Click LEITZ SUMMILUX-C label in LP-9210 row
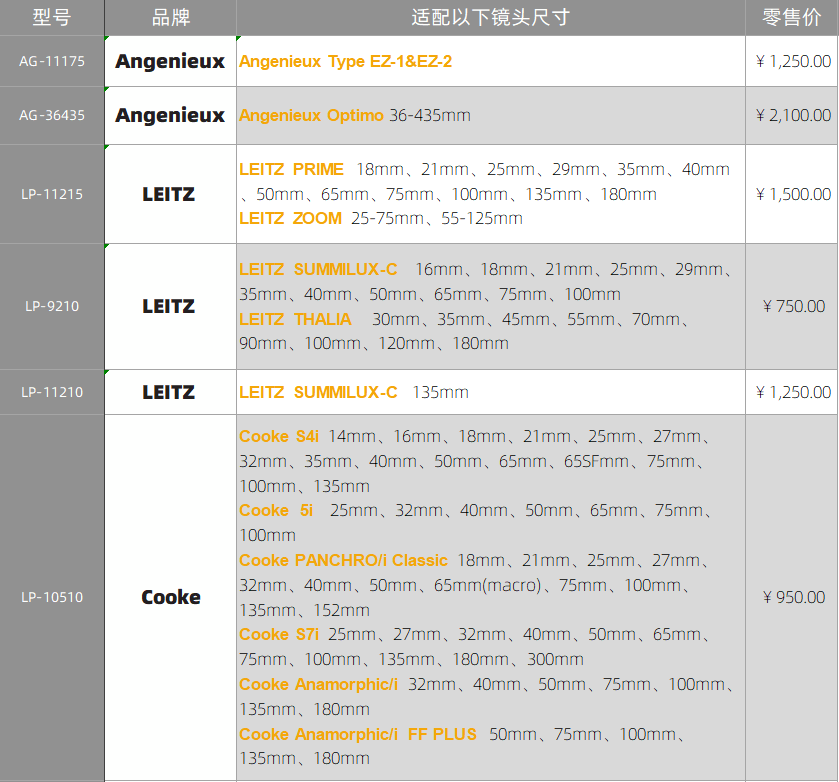The height and width of the screenshot is (782, 839). [318, 269]
